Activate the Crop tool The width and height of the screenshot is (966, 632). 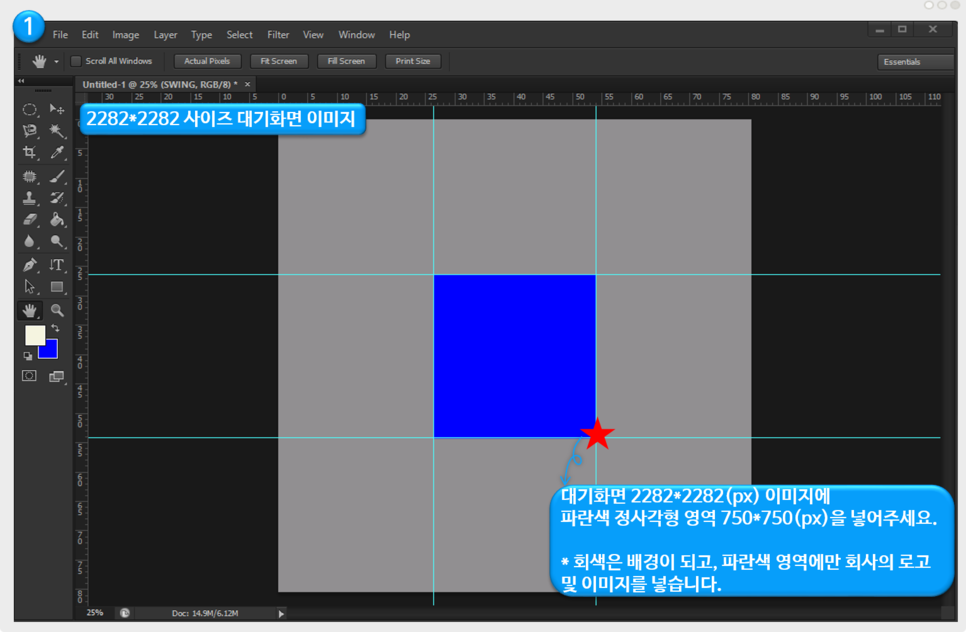(30, 153)
